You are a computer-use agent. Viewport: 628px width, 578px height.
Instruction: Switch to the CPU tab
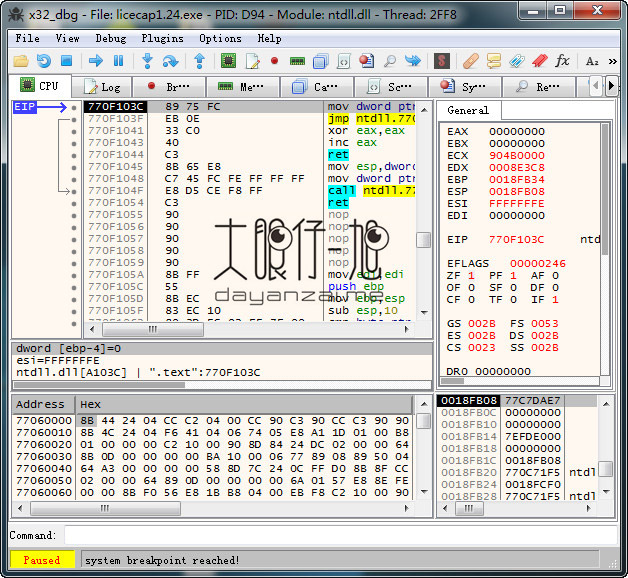(40, 85)
